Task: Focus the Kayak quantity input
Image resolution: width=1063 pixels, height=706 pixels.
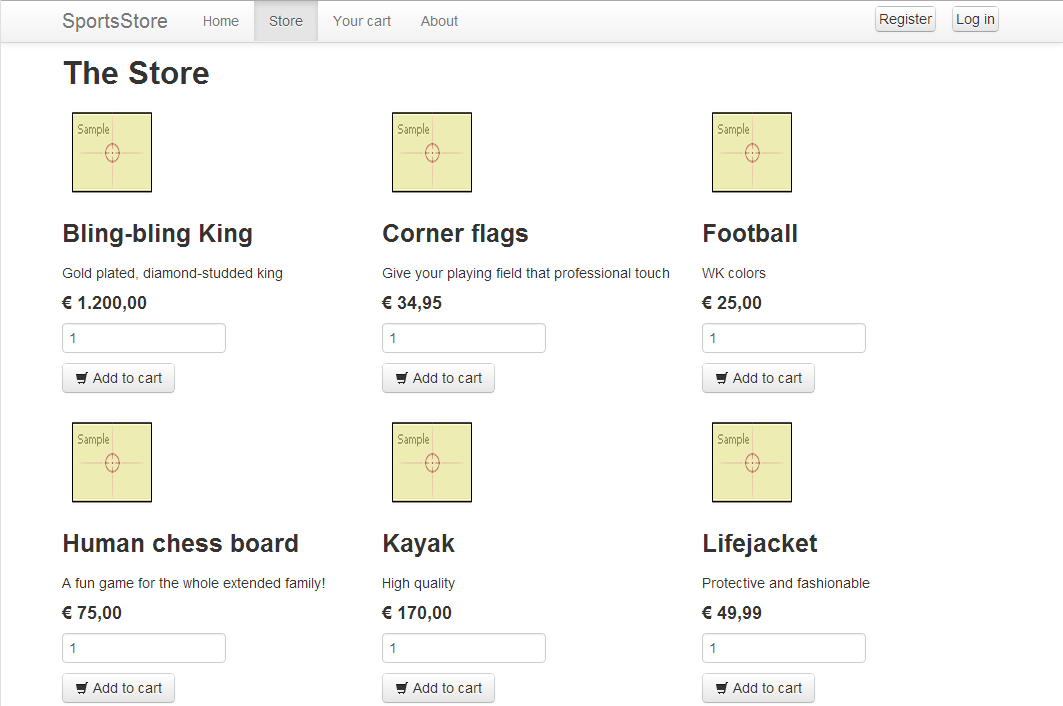Action: 464,648
